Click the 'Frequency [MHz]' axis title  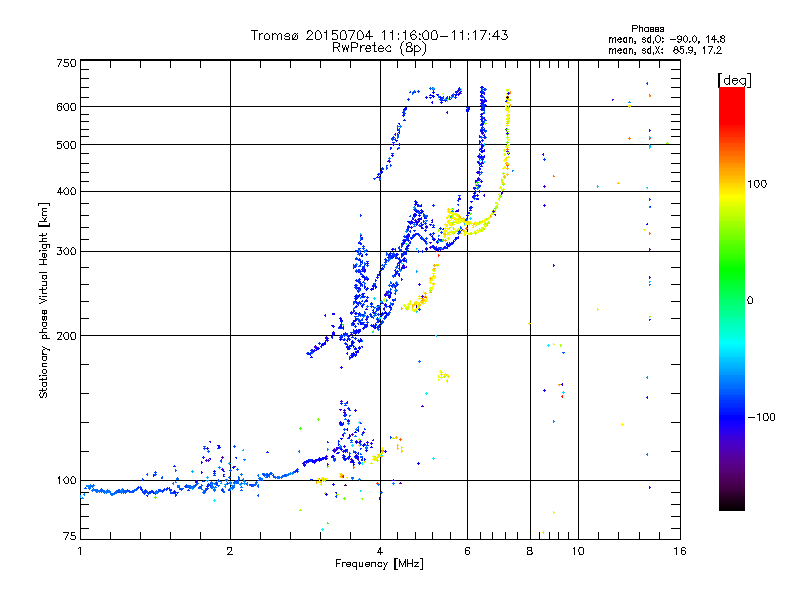click(379, 564)
